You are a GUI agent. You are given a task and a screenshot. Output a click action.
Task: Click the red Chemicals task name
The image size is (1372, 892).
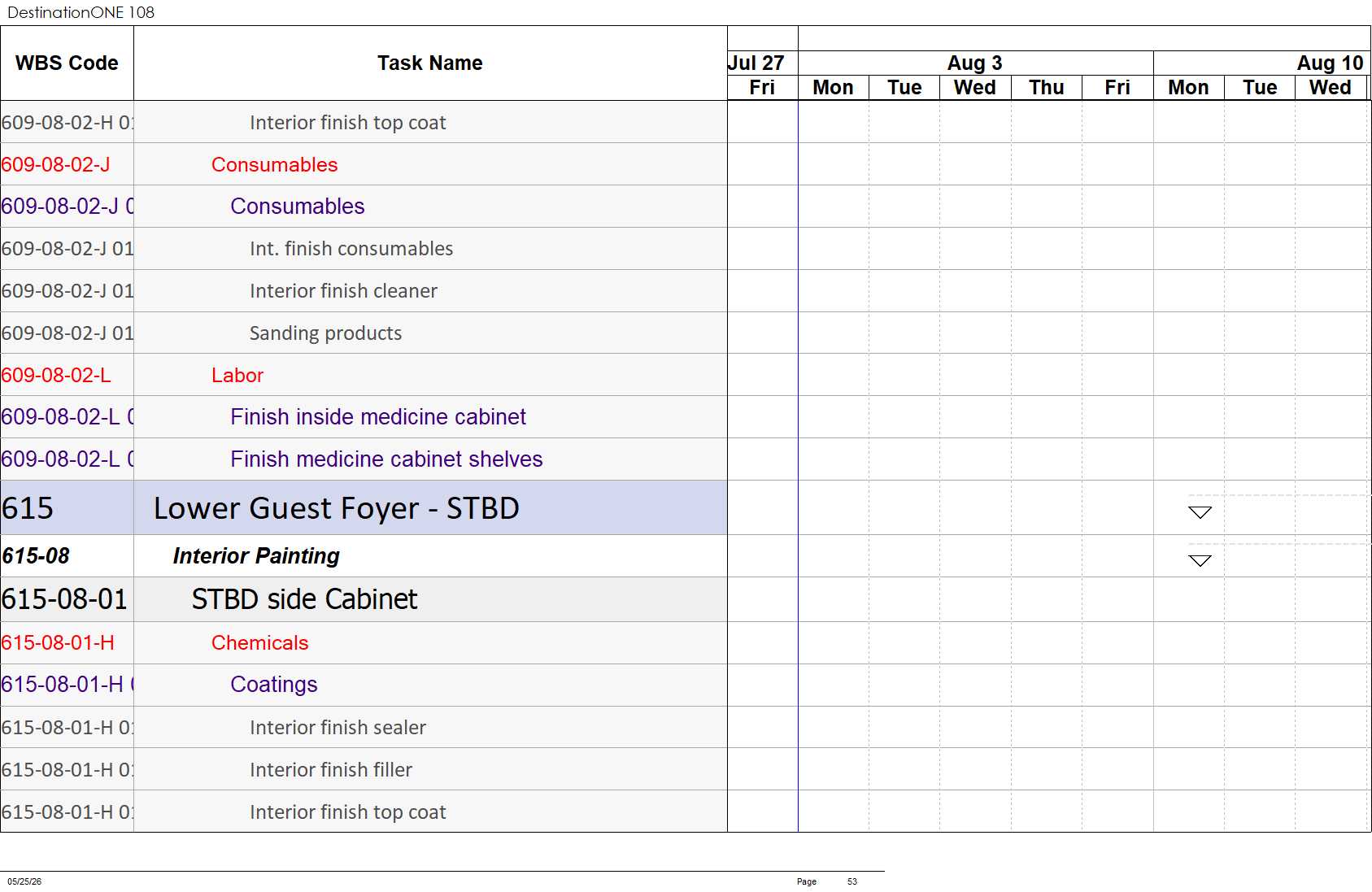pyautogui.click(x=259, y=643)
